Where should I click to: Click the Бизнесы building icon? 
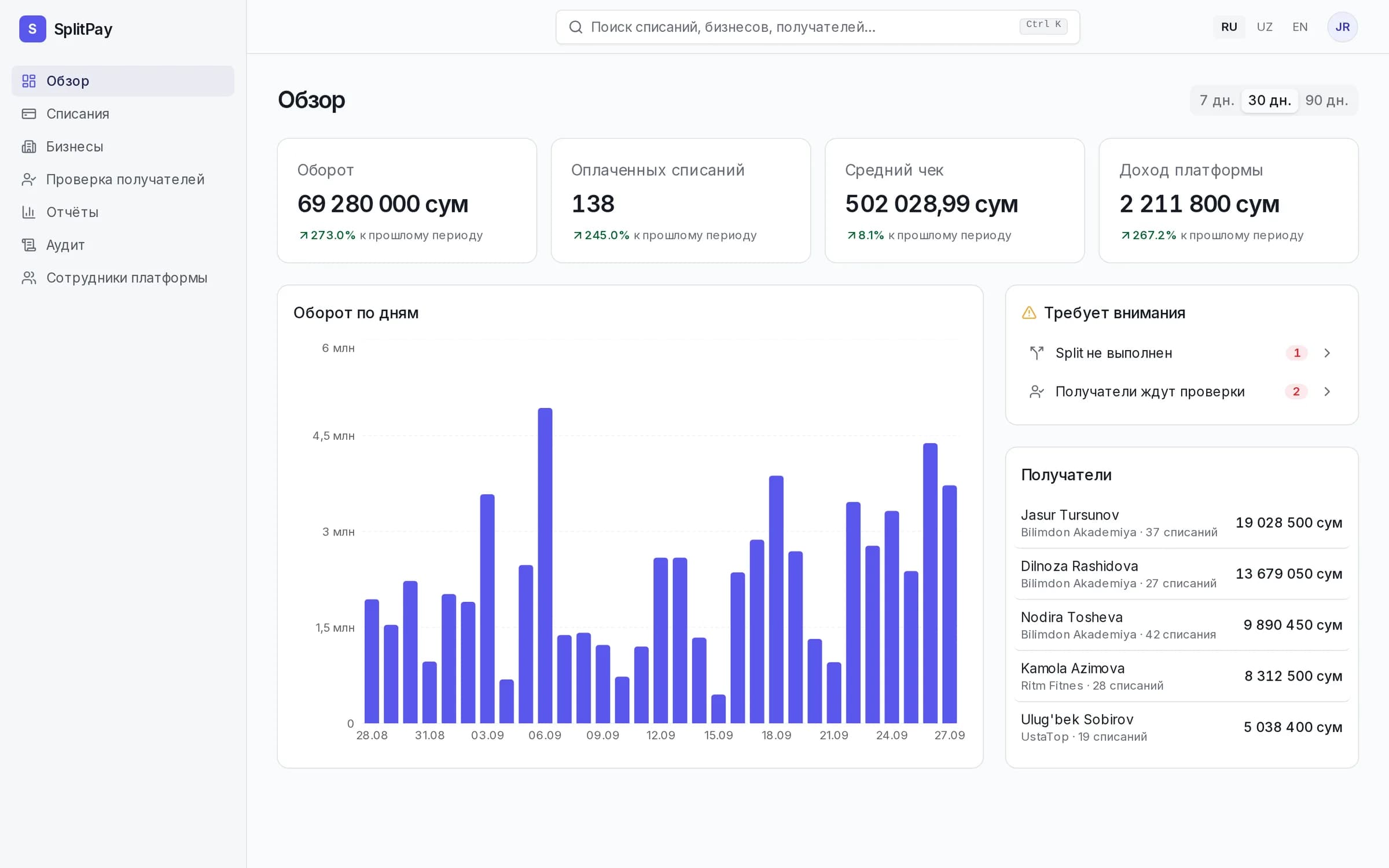[x=29, y=146]
